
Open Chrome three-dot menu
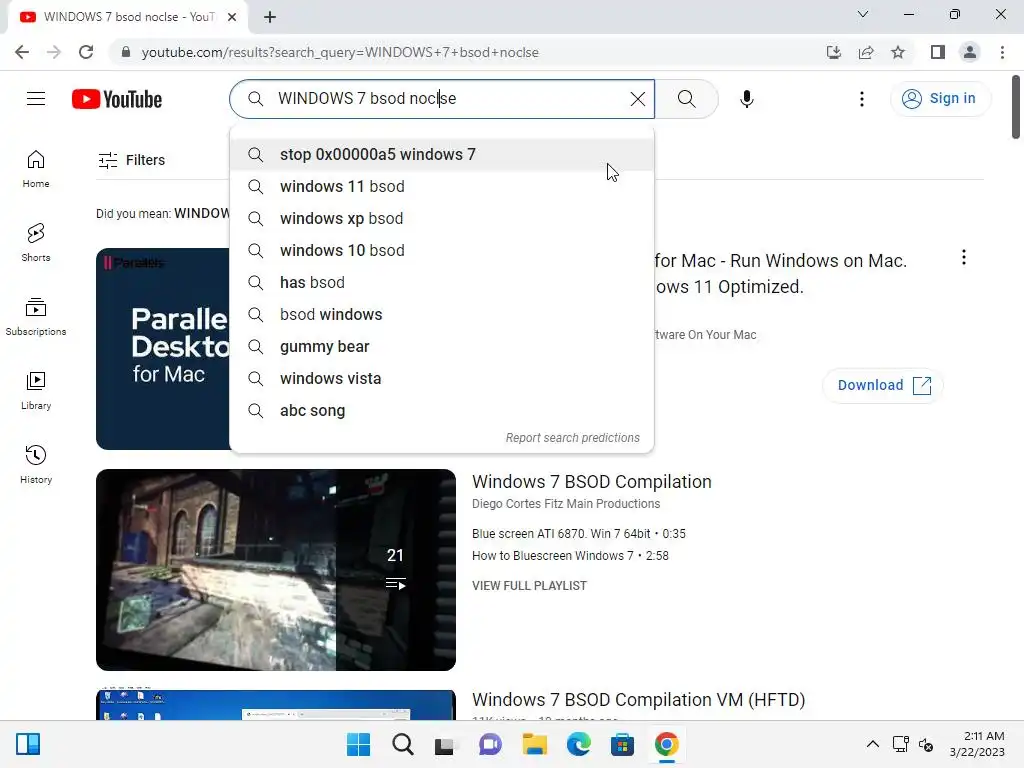click(1002, 52)
